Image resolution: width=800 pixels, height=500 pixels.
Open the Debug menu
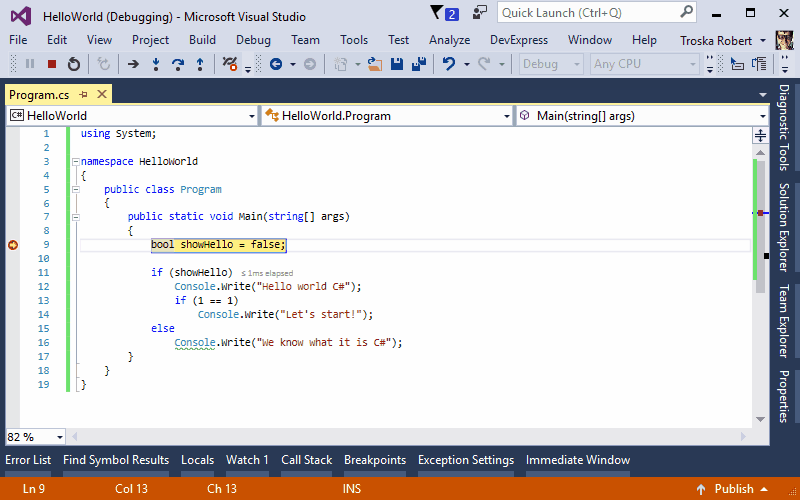253,40
